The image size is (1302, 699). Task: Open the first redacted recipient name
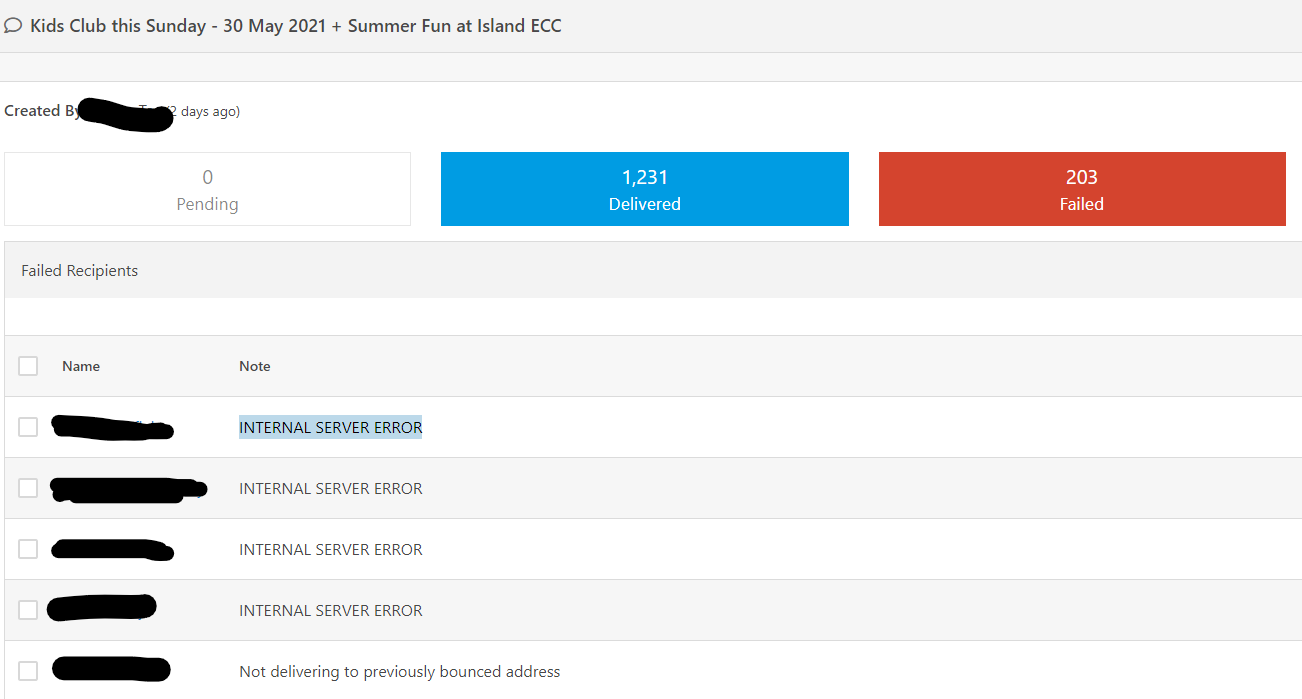click(x=113, y=427)
